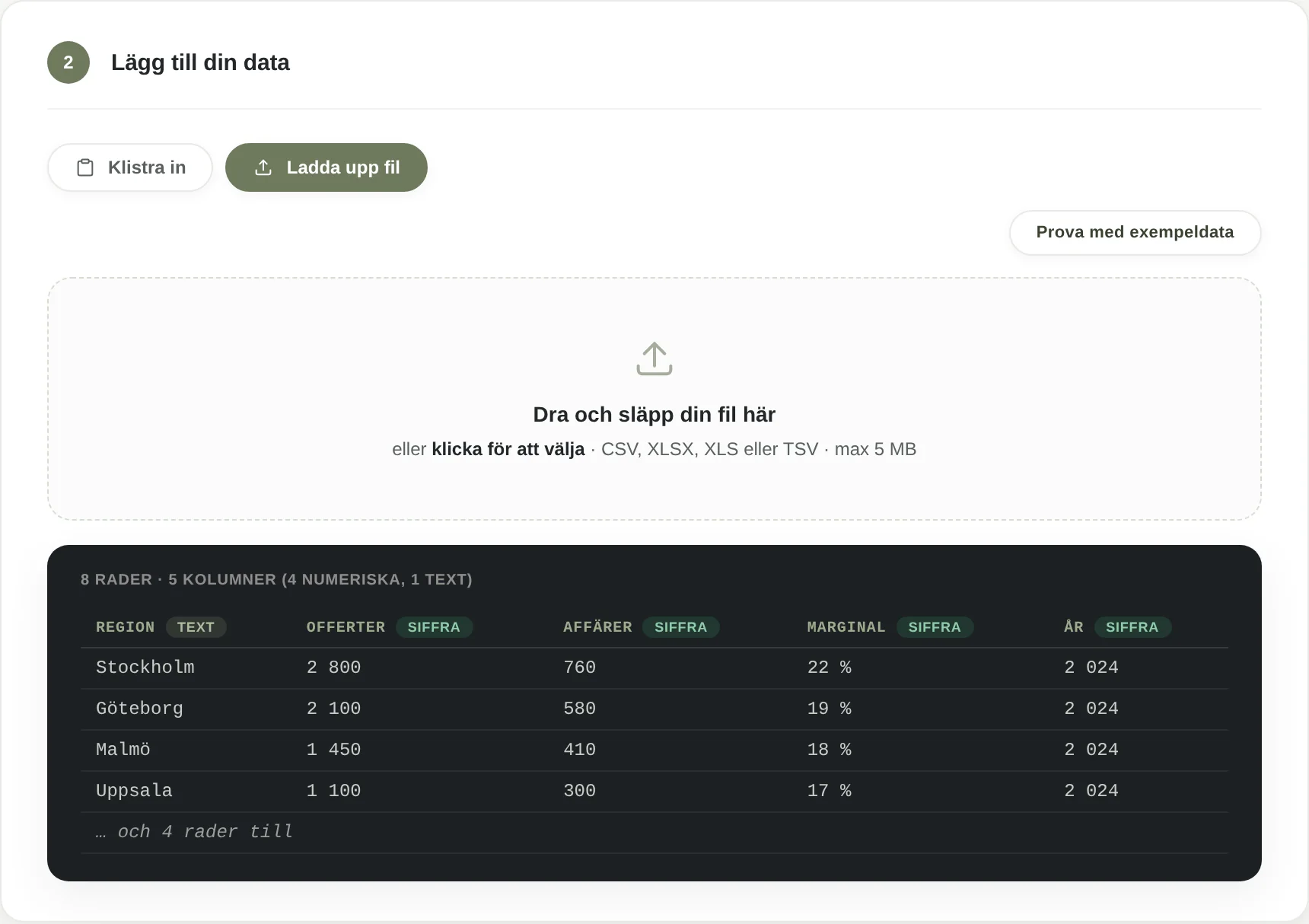Click the SIFFRA badge beside AFFÄRER
Screen dimensions: 1309x924
pos(680,627)
